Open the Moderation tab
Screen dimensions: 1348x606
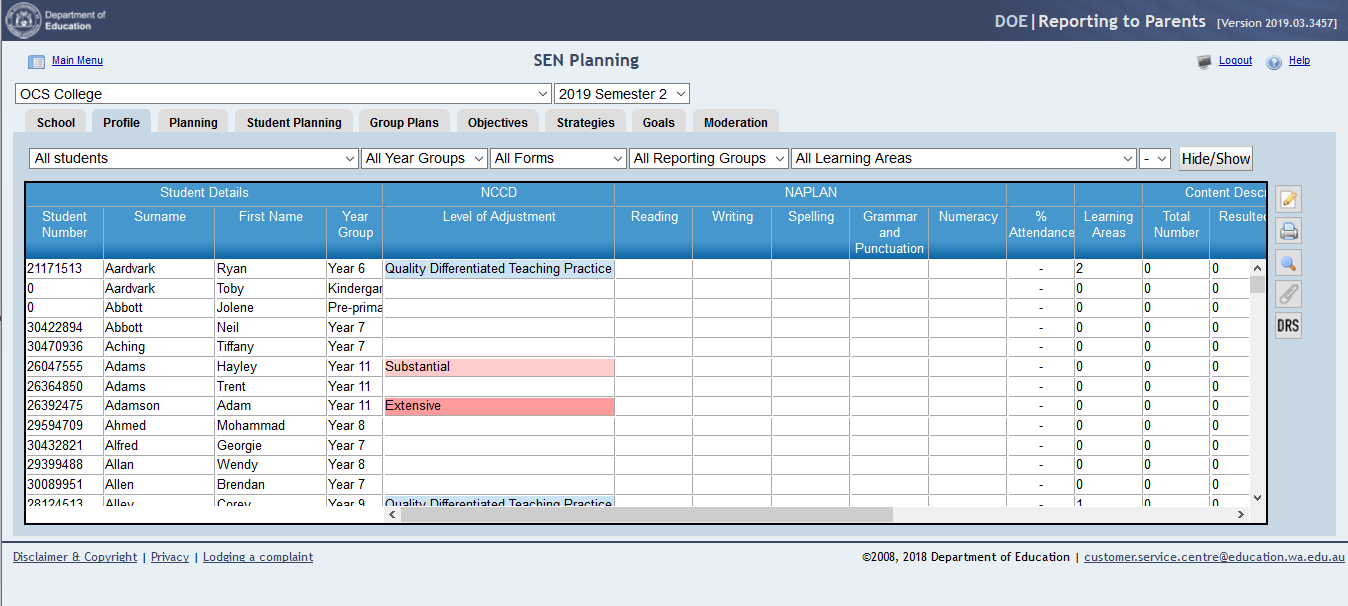pyautogui.click(x=735, y=123)
